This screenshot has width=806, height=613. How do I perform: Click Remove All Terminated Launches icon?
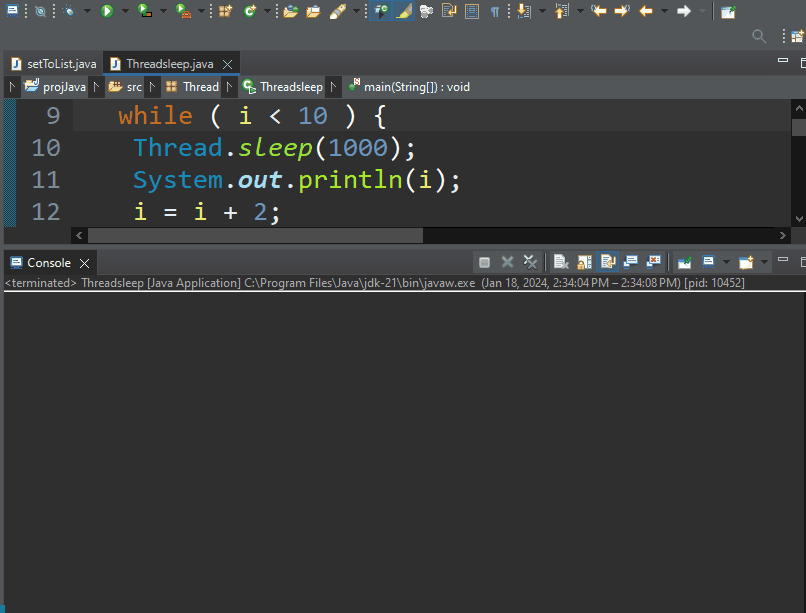coord(531,262)
